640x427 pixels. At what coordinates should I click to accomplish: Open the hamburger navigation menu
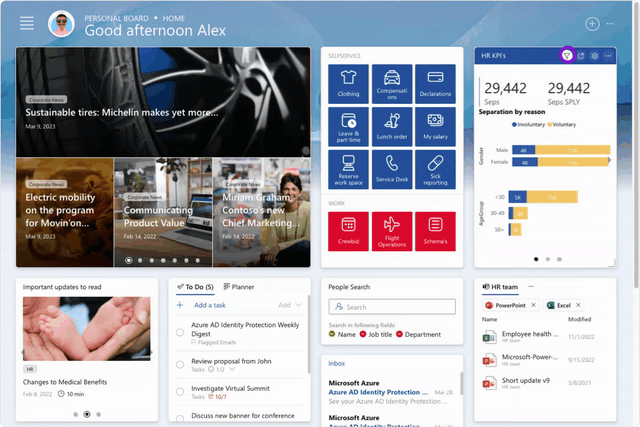(27, 23)
